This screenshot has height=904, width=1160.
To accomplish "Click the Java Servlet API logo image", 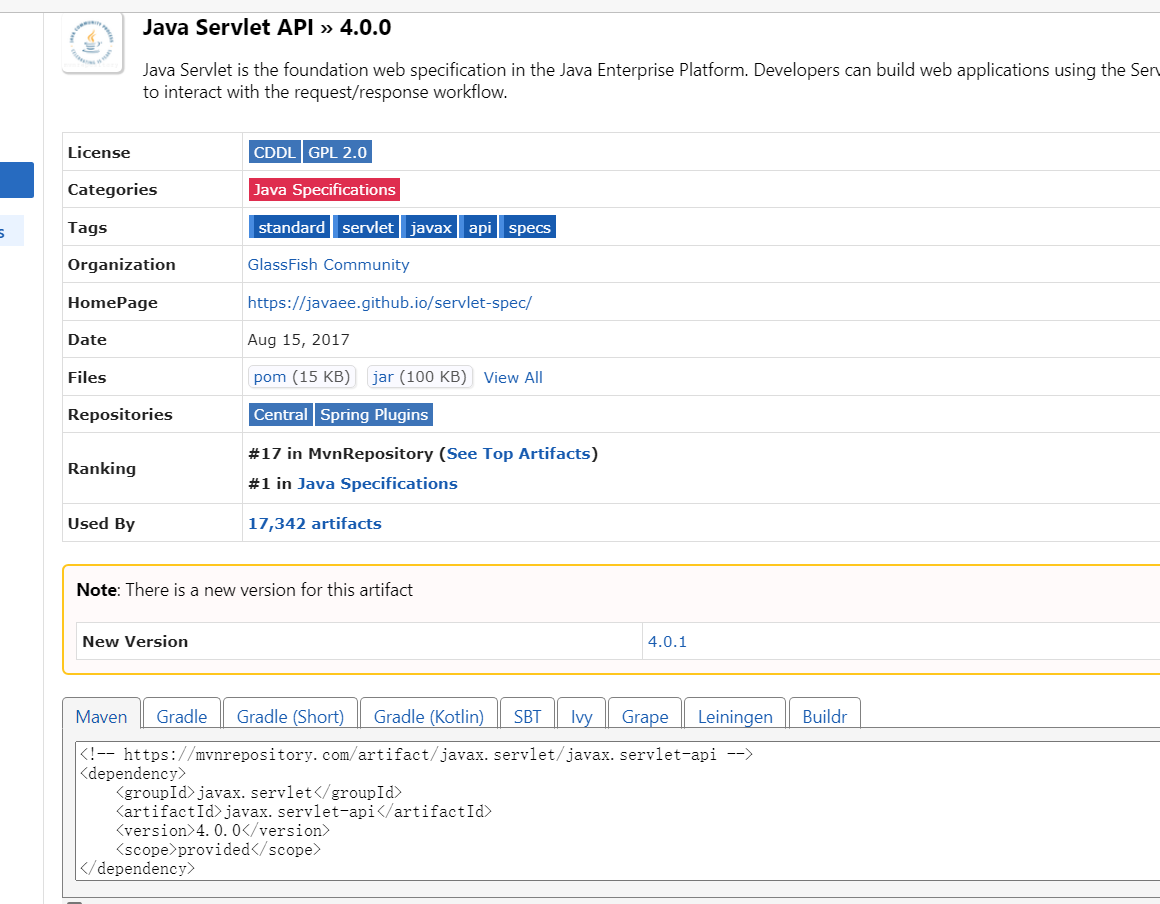I will coord(92,43).
